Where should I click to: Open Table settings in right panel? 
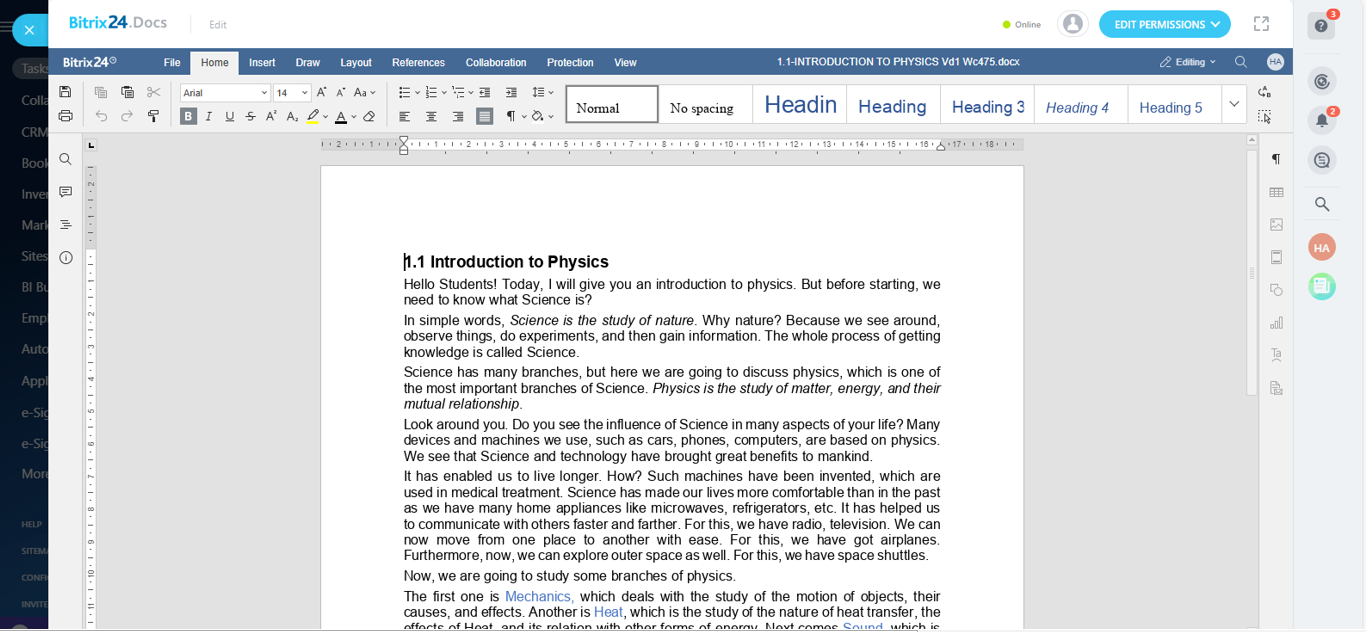tap(1276, 192)
